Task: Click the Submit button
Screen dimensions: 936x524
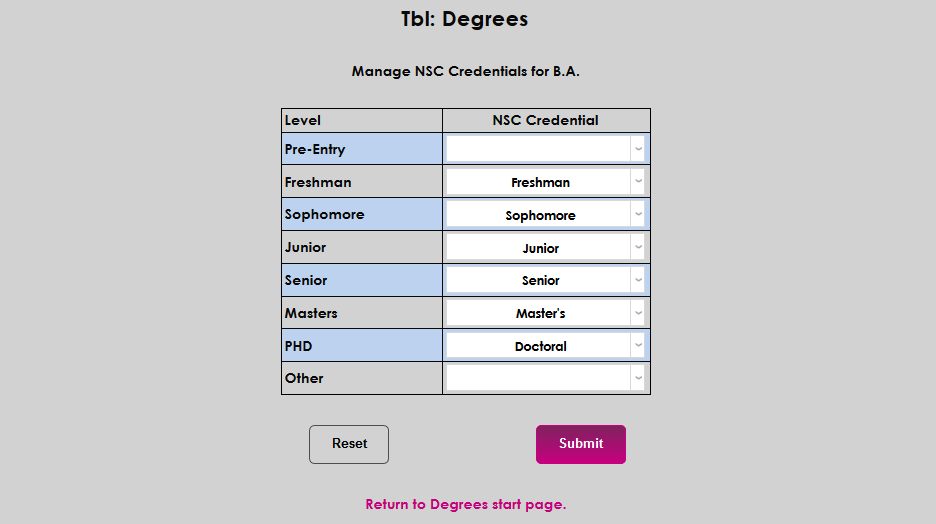Action: [x=581, y=444]
